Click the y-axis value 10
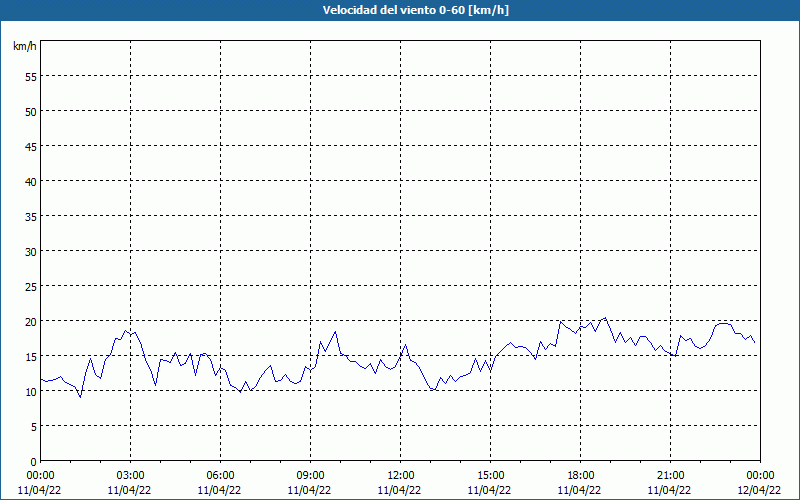This screenshot has width=800, height=500. click(31, 392)
